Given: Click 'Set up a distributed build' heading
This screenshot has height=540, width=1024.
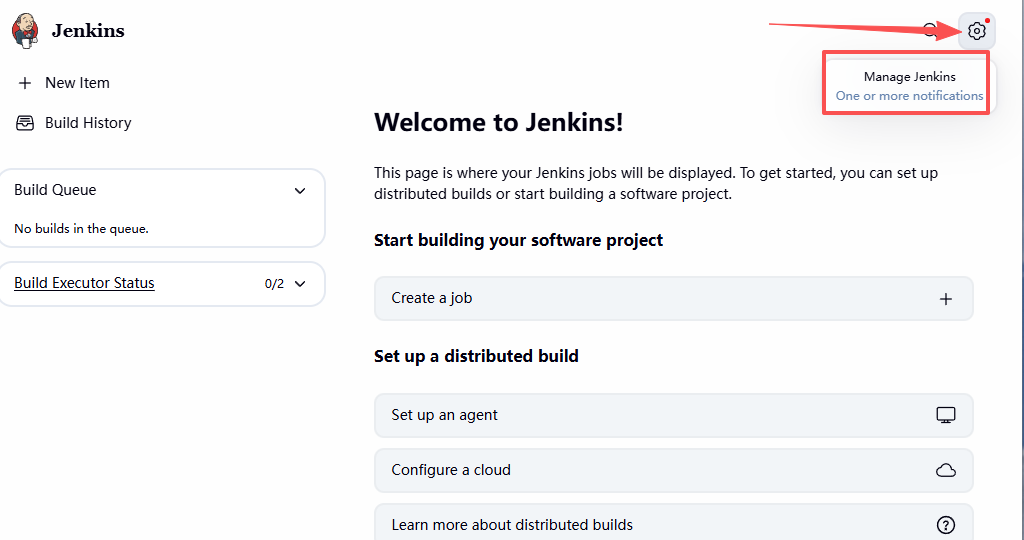Looking at the screenshot, I should pyautogui.click(x=476, y=357).
